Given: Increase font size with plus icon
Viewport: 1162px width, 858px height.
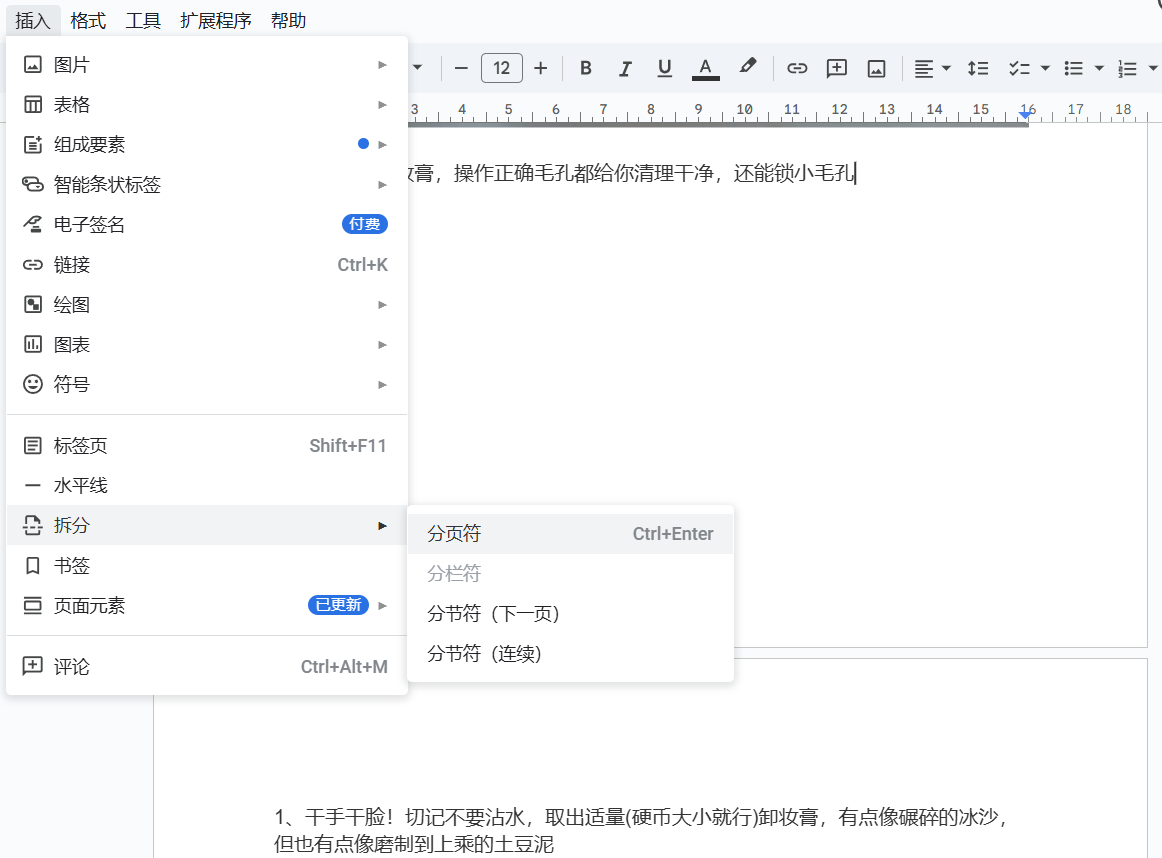Looking at the screenshot, I should point(541,68).
